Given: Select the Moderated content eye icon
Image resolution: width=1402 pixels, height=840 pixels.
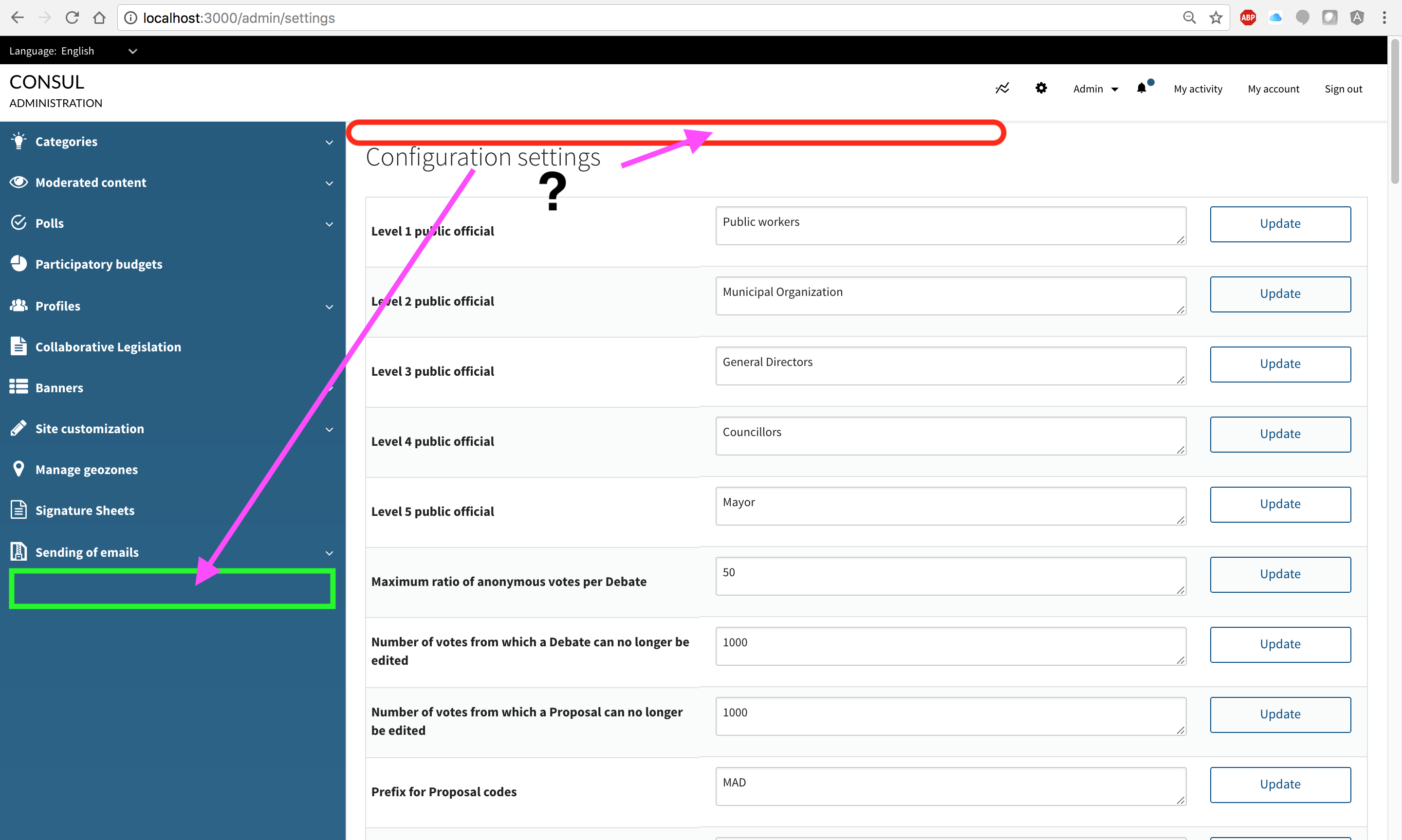Looking at the screenshot, I should (18, 182).
